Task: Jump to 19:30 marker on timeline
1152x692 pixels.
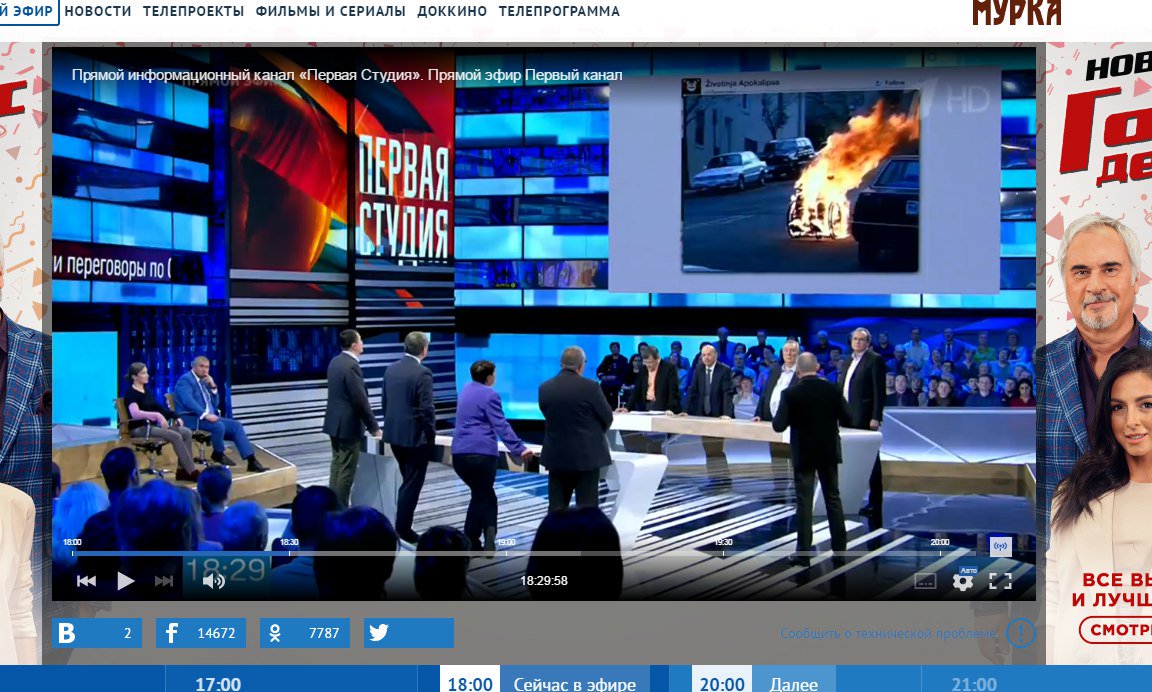Action: [724, 542]
